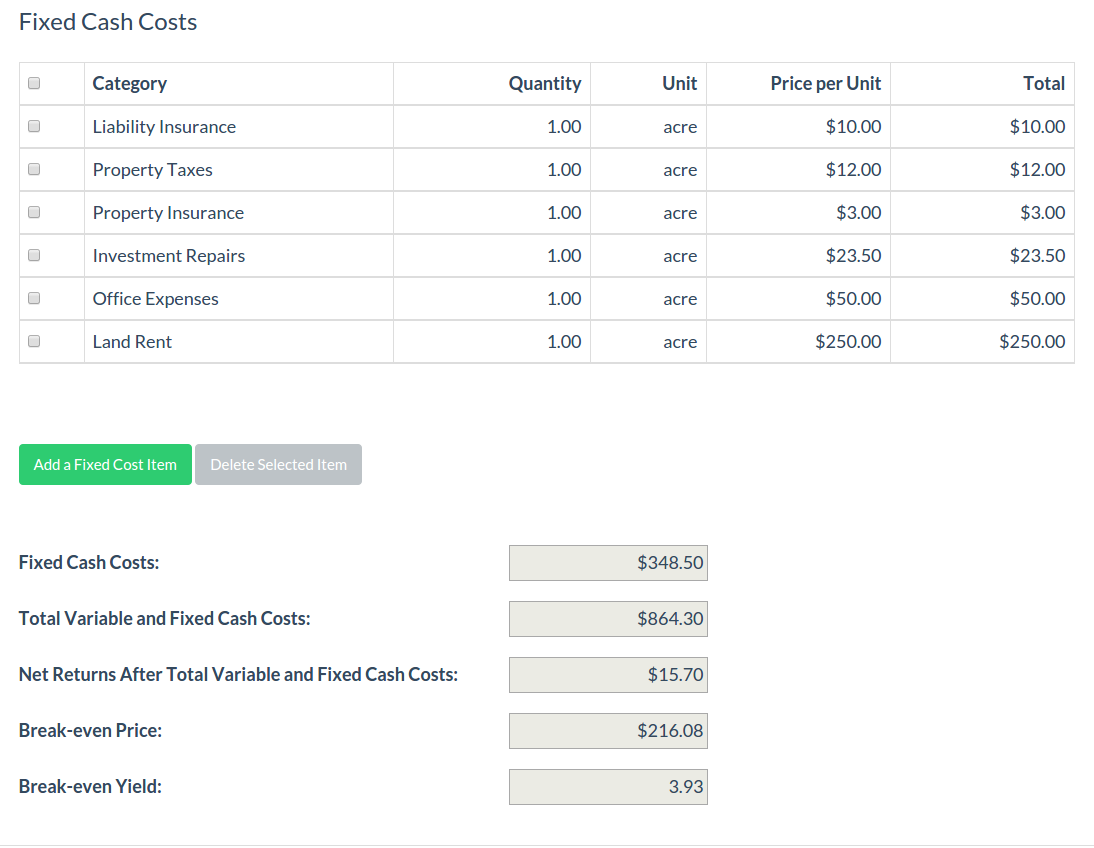Check the Land Rent row checkbox
The image size is (1094, 848).
[34, 341]
